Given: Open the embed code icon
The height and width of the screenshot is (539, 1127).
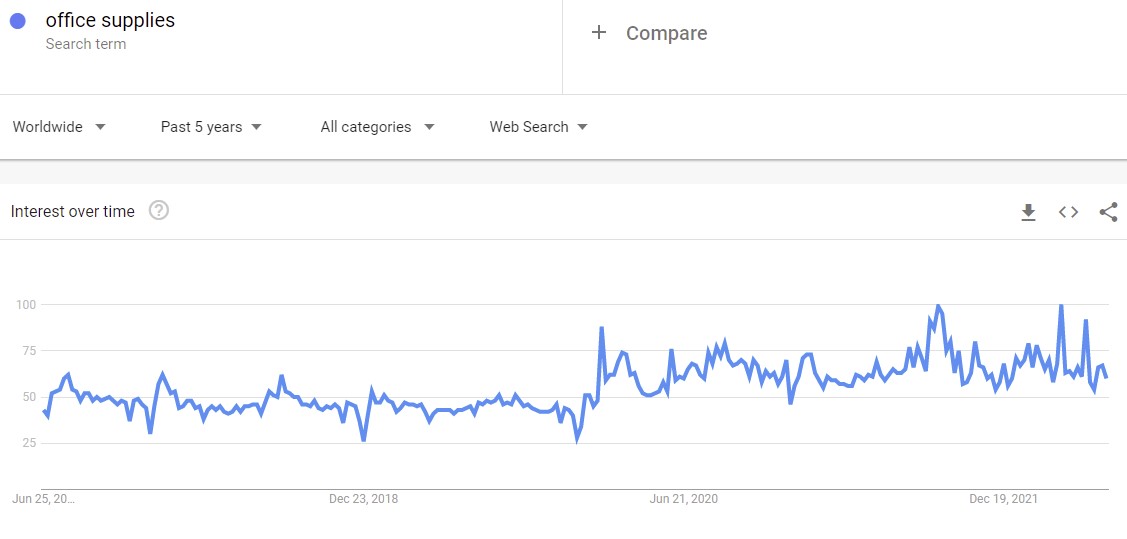Looking at the screenshot, I should tap(1068, 212).
